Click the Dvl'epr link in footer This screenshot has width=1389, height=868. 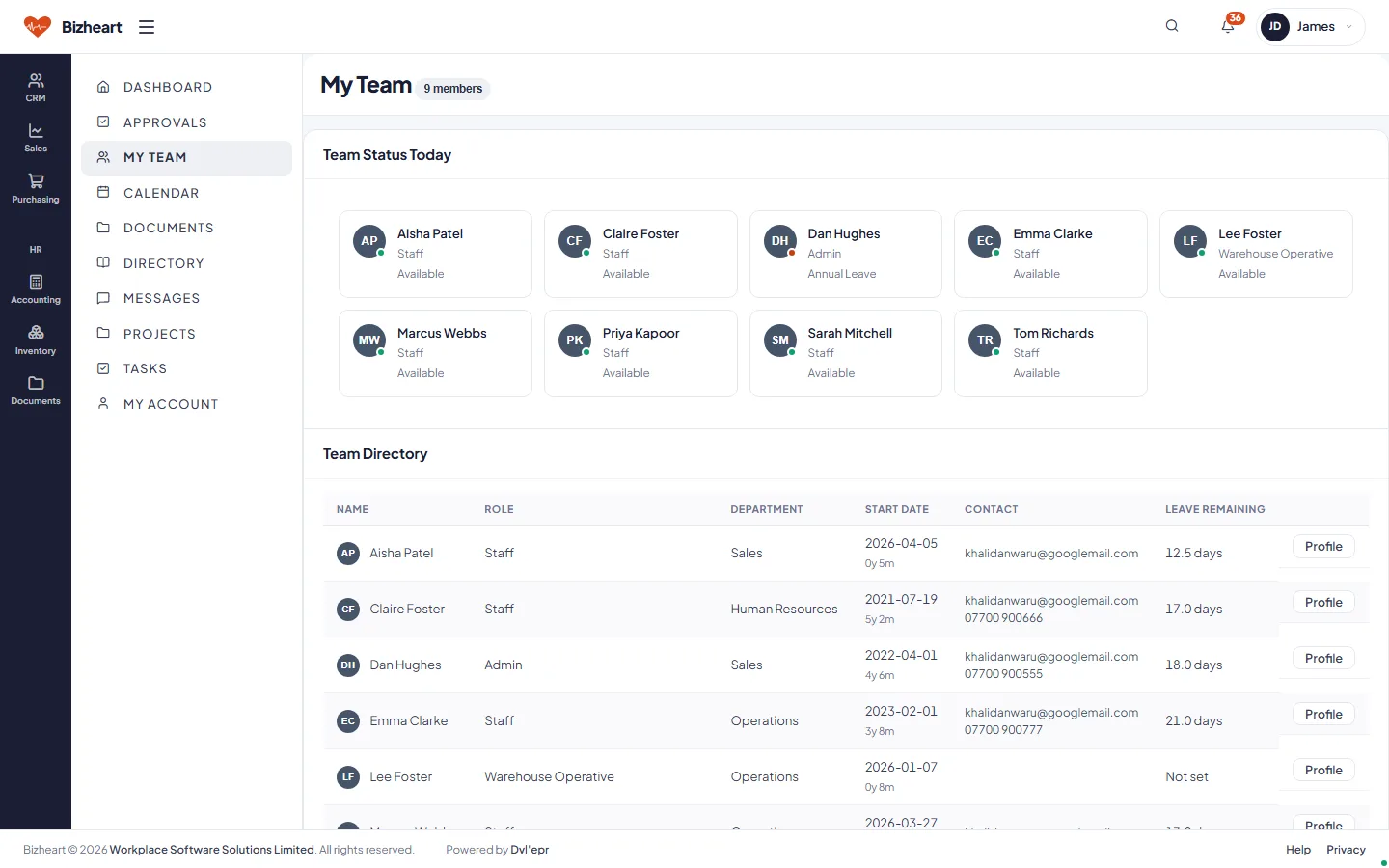530,850
